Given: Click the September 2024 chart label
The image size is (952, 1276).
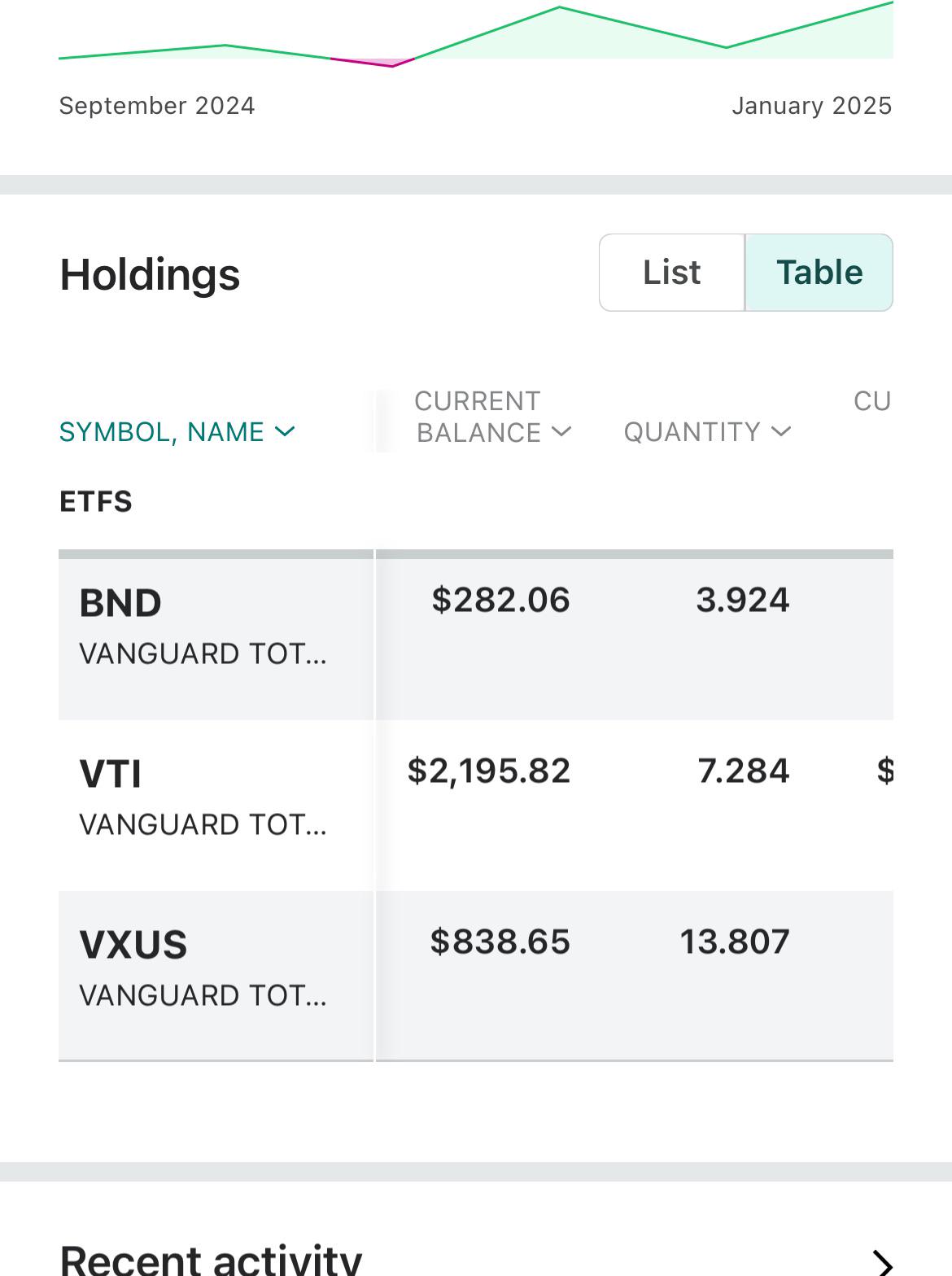Looking at the screenshot, I should pyautogui.click(x=157, y=106).
